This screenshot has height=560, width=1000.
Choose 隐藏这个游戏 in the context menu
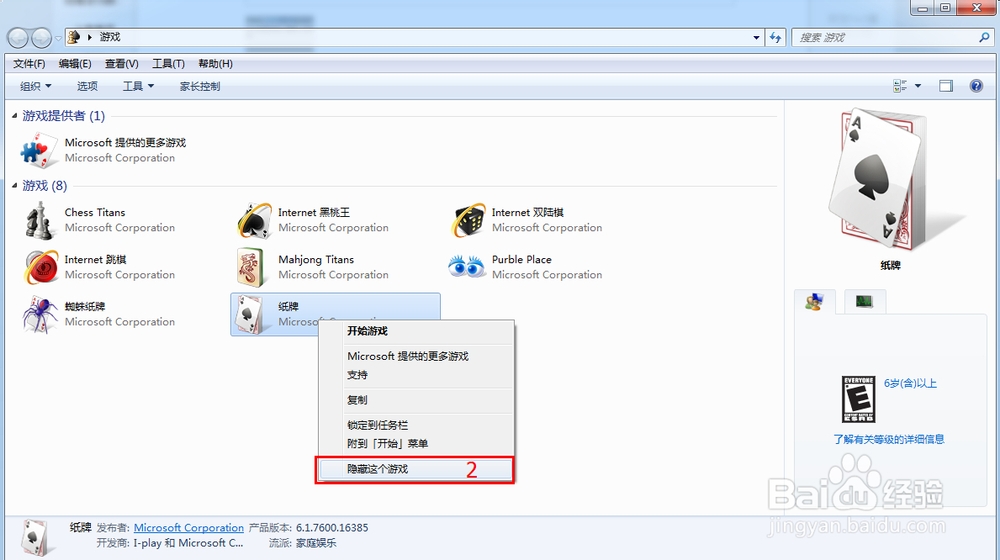416,469
